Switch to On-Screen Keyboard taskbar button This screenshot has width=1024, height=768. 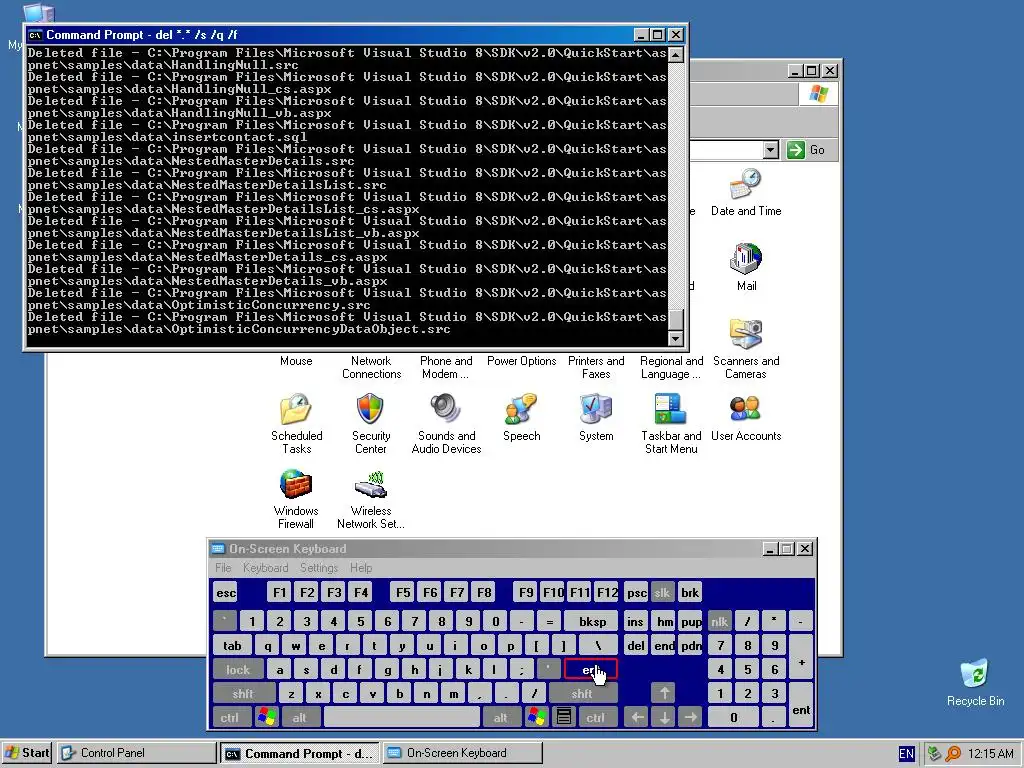[462, 753]
